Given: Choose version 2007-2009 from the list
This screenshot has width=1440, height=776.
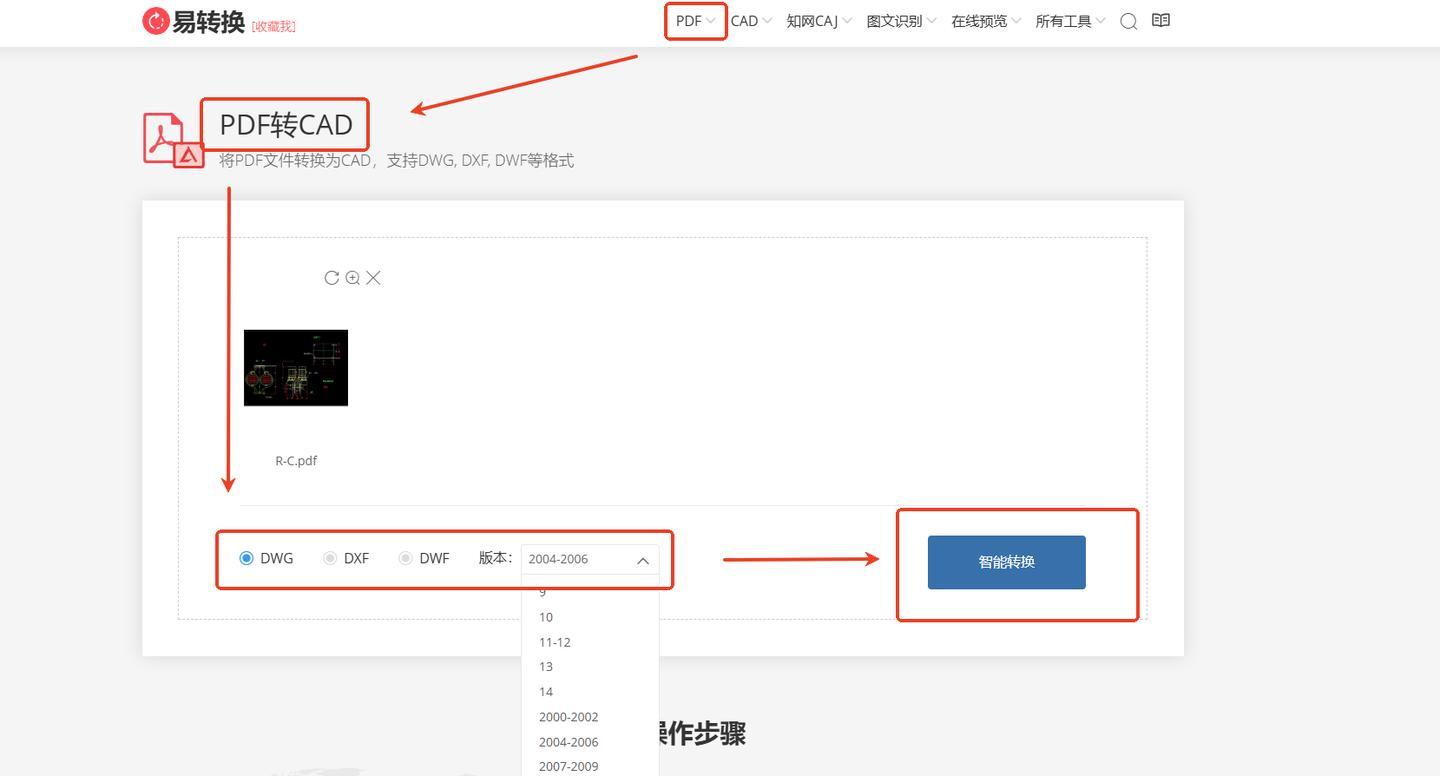Looking at the screenshot, I should point(568,766).
